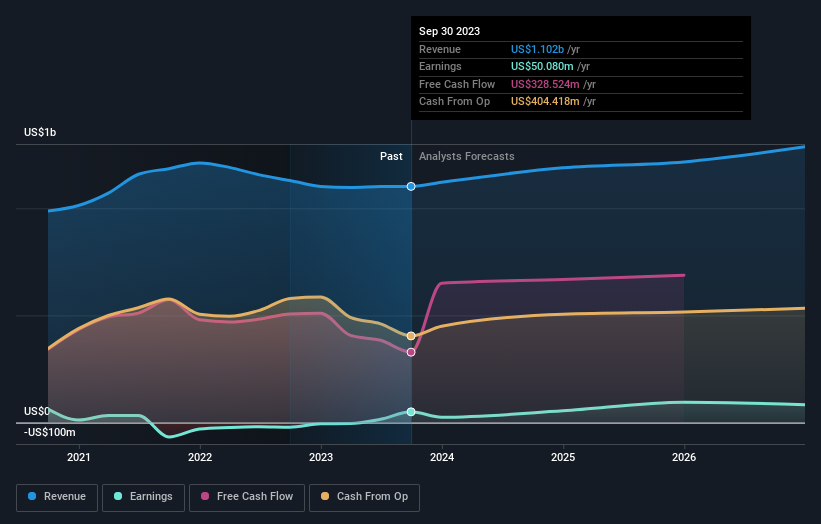Click the US$1.102b revenue value

tap(537, 49)
